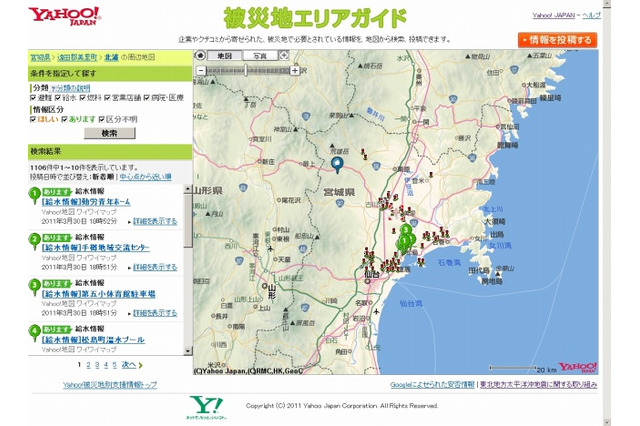The image size is (640, 426).
Task: Open 東北地方太平洋沖地震に関する取り組み link
Action: pos(538,385)
